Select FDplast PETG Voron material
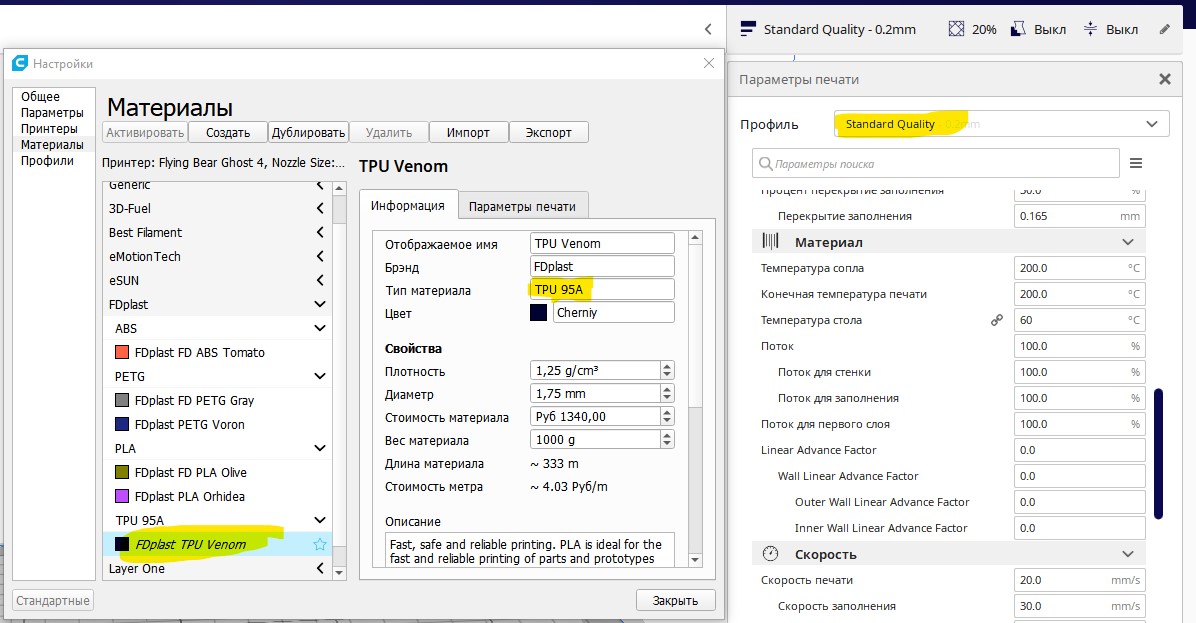The height and width of the screenshot is (623, 1196). (217, 425)
